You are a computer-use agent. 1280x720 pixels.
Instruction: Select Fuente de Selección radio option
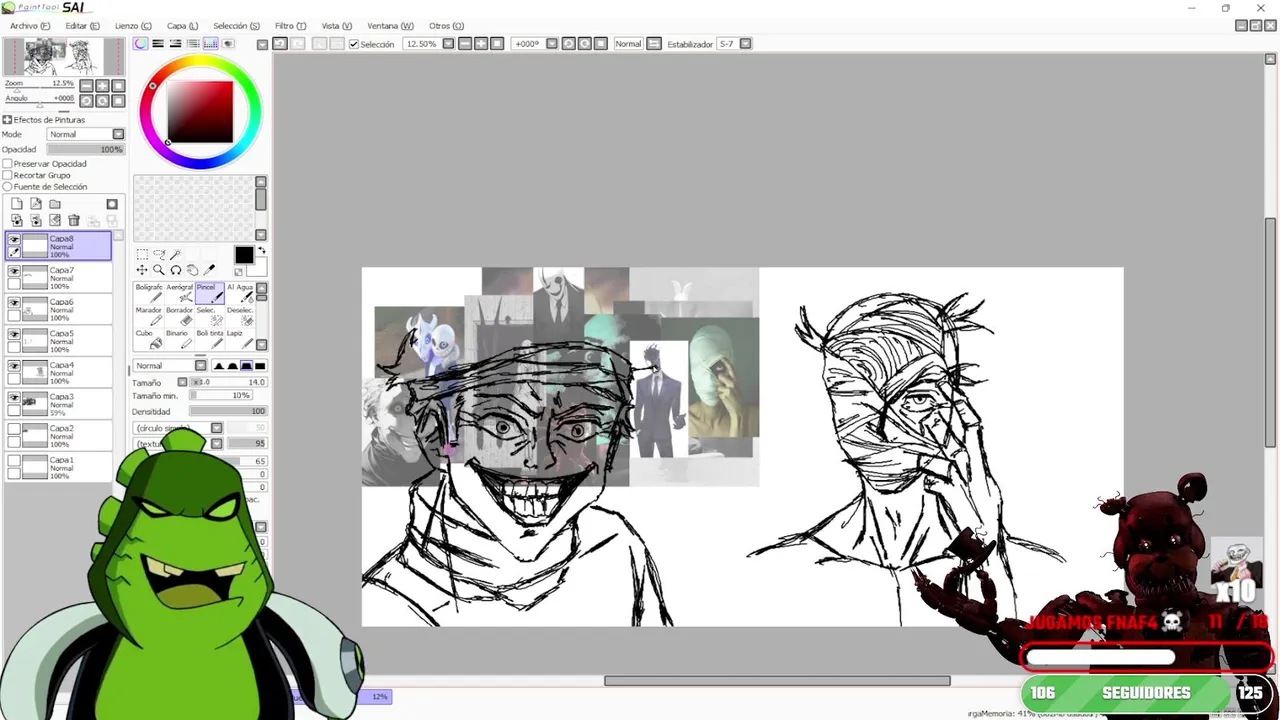[7, 187]
